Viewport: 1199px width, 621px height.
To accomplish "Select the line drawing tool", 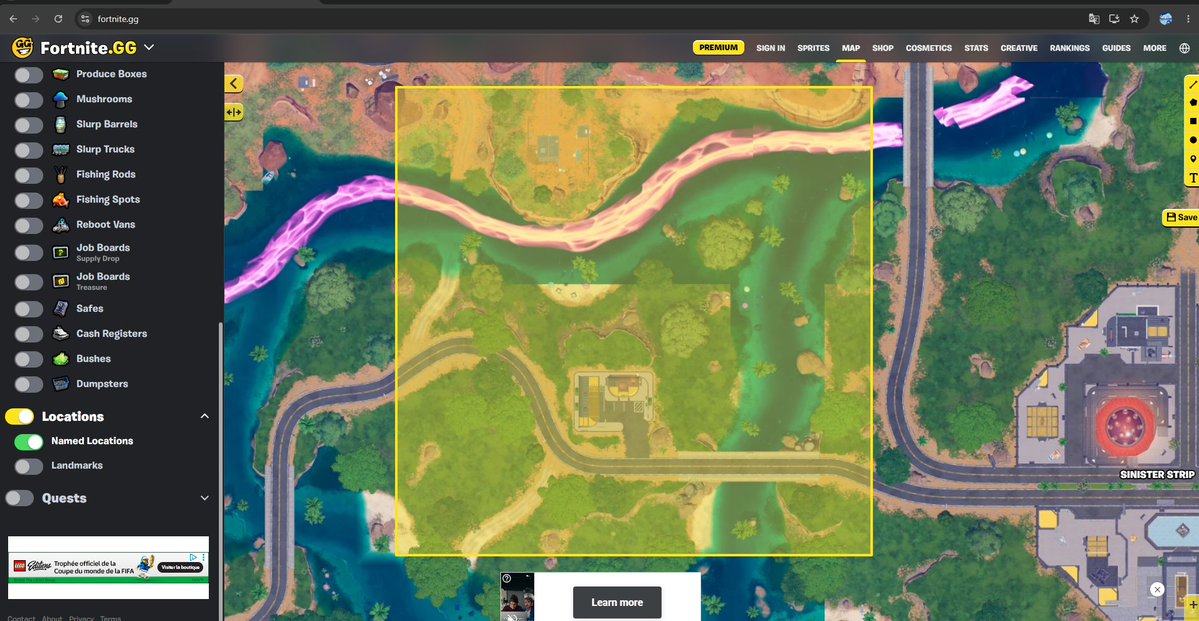I will click(1192, 84).
